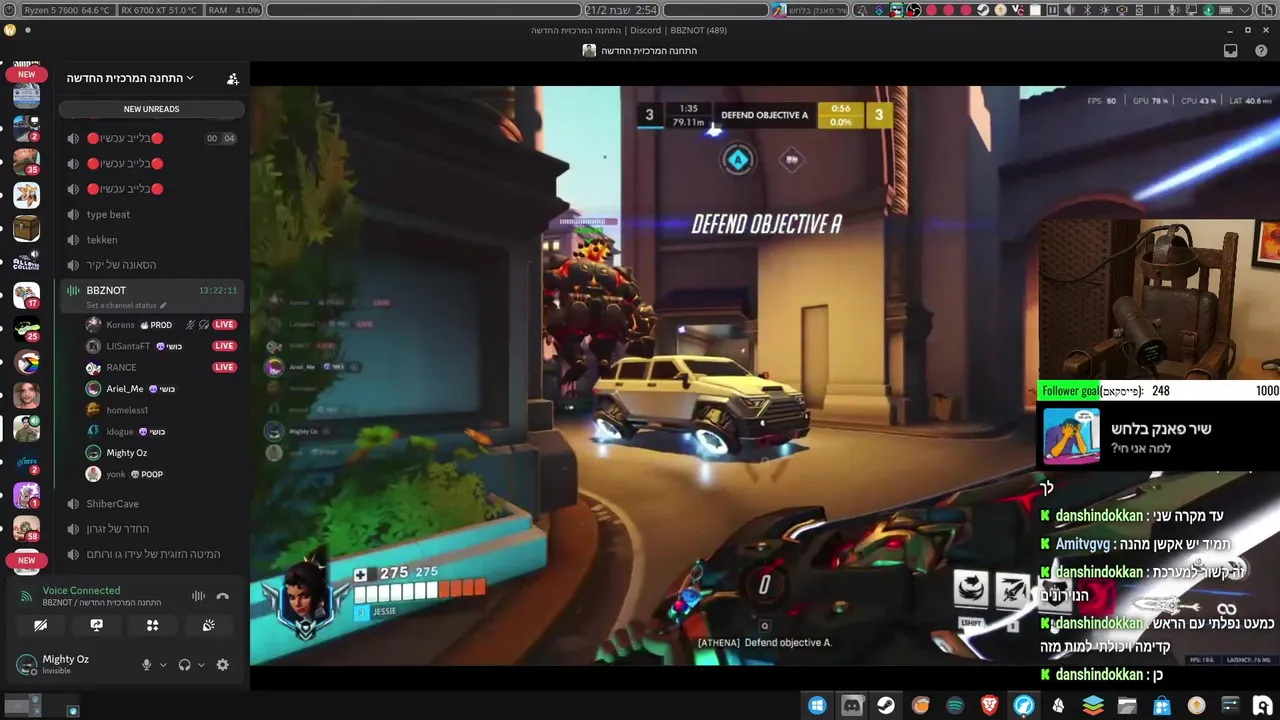Image resolution: width=1280 pixels, height=720 pixels.
Task: Start an activity button
Action: (x=153, y=625)
